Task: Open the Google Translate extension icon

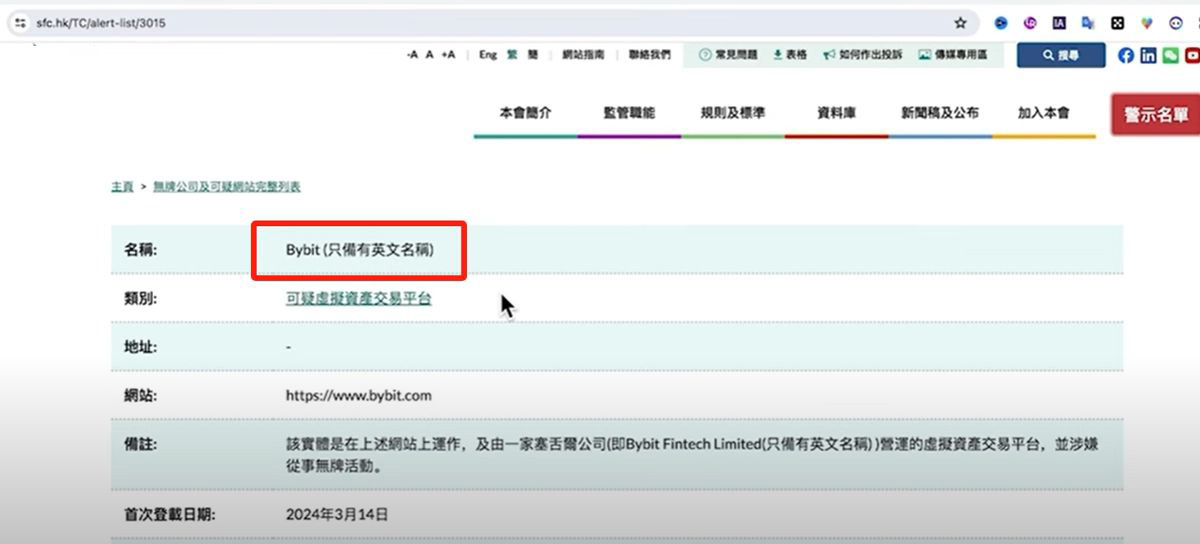Action: 1088,23
